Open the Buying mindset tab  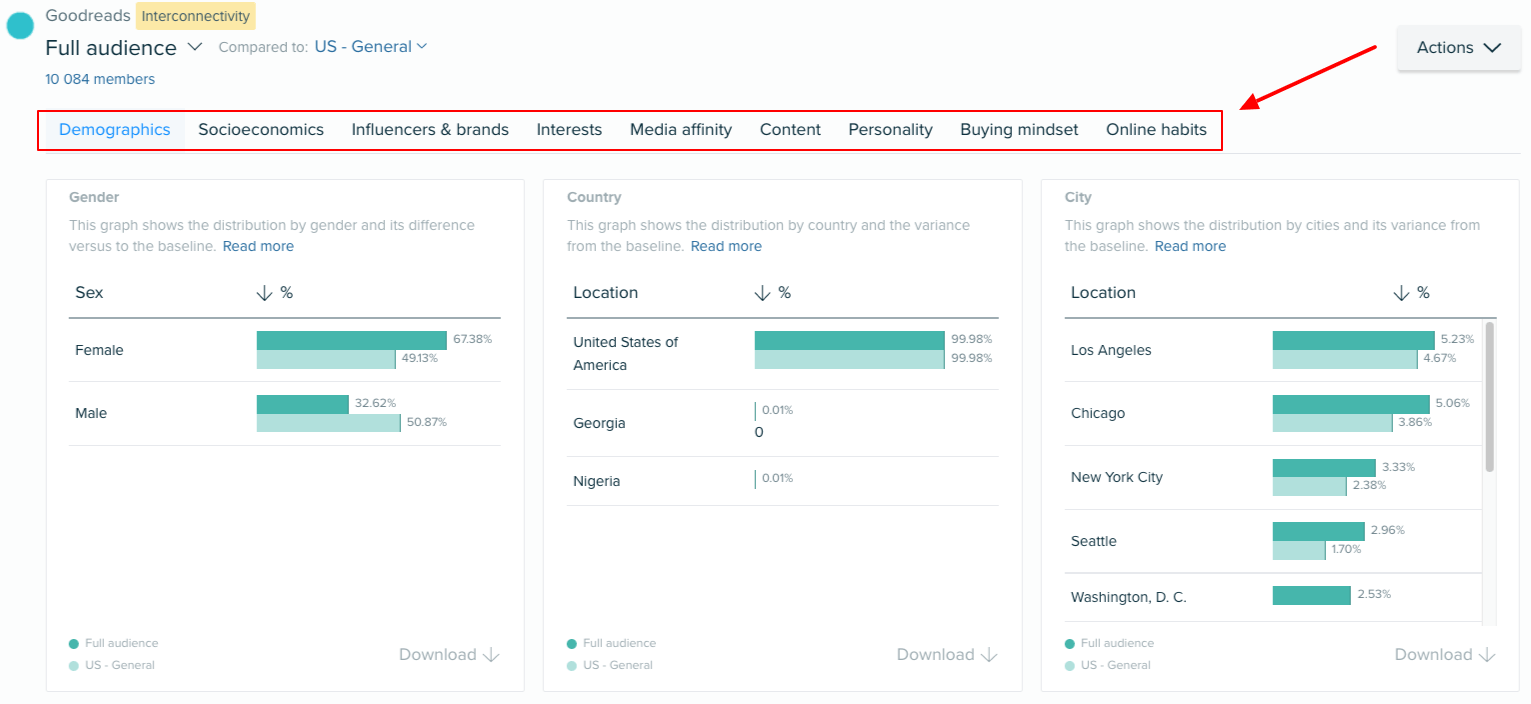tap(1019, 129)
